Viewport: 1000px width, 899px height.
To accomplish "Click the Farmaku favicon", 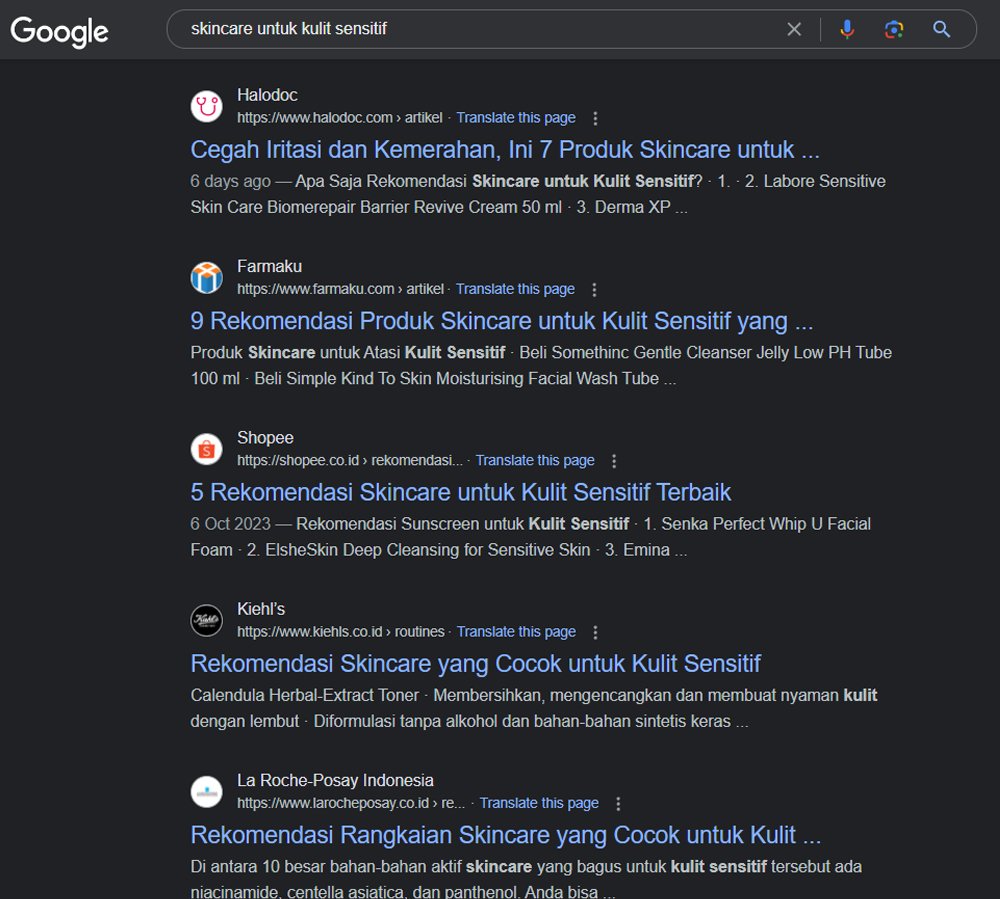I will point(207,277).
